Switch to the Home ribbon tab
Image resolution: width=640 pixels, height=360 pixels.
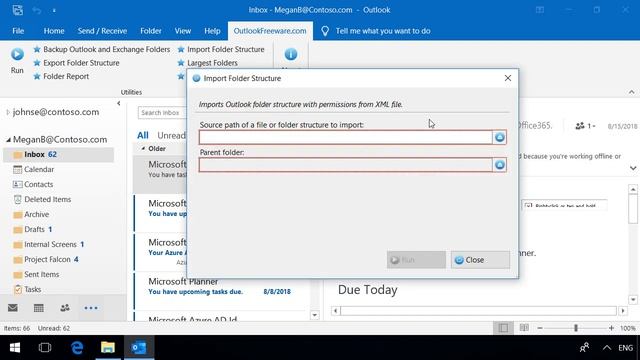pyautogui.click(x=54, y=31)
